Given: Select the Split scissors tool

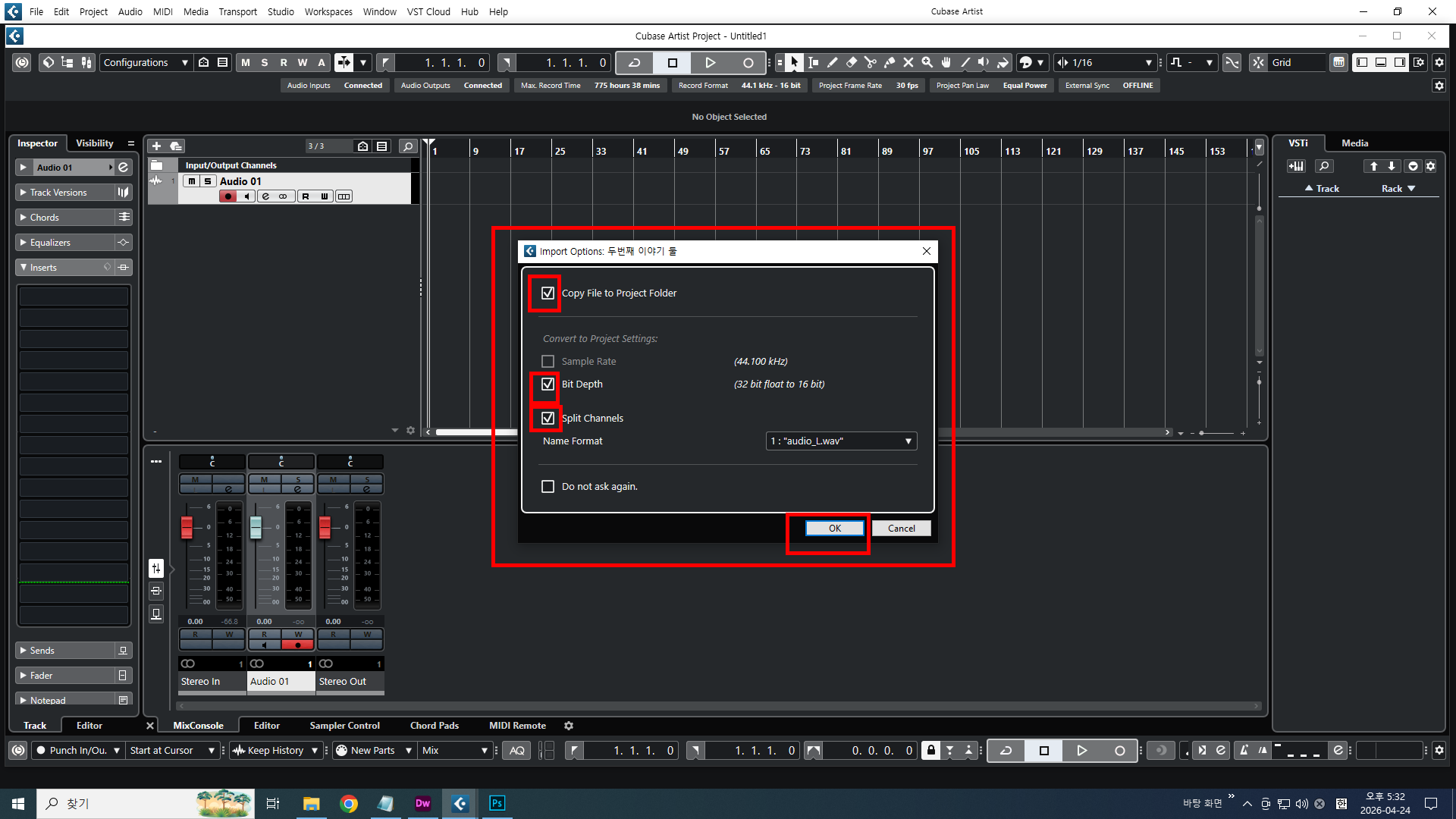Looking at the screenshot, I should click(870, 63).
